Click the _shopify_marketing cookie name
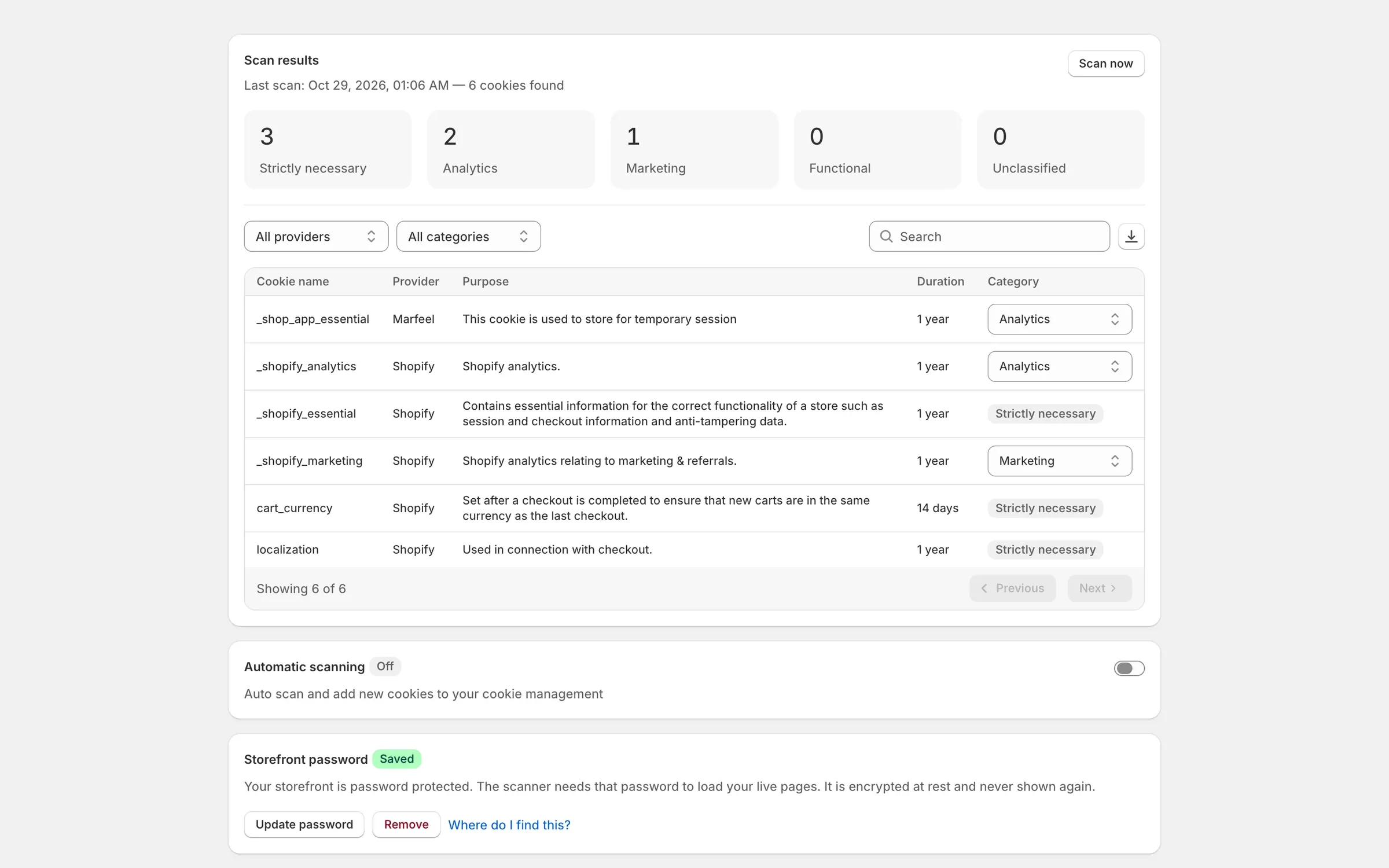This screenshot has height=868, width=1389. coord(310,461)
